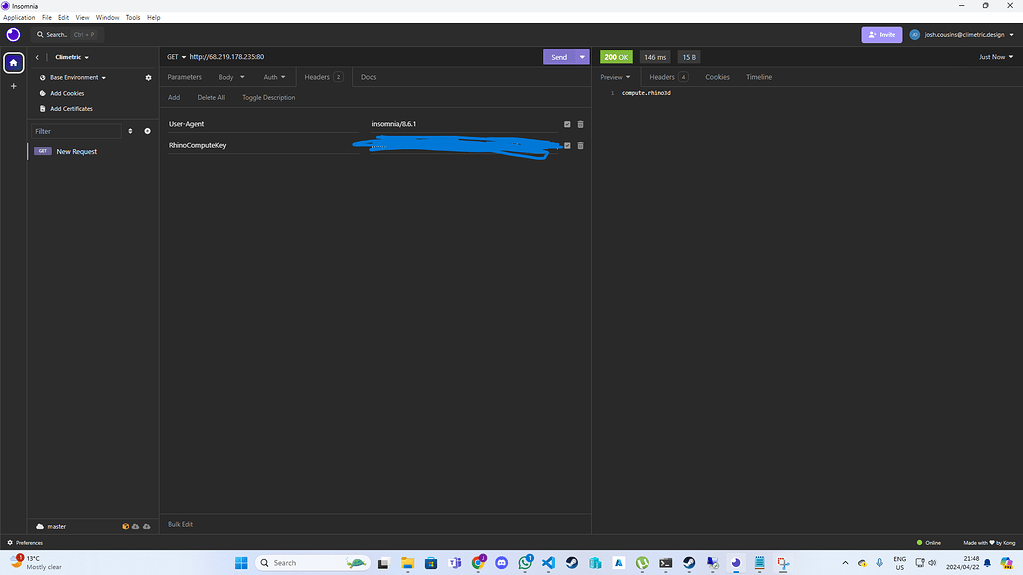The height and width of the screenshot is (575, 1023).
Task: Click the Insomnia logo icon
Action: 13,35
